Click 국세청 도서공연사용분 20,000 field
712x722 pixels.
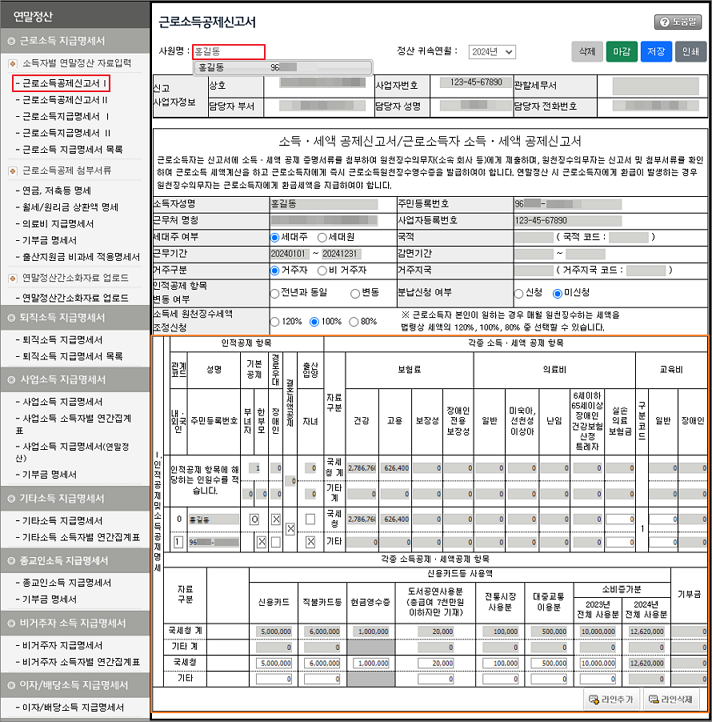pyautogui.click(x=435, y=664)
